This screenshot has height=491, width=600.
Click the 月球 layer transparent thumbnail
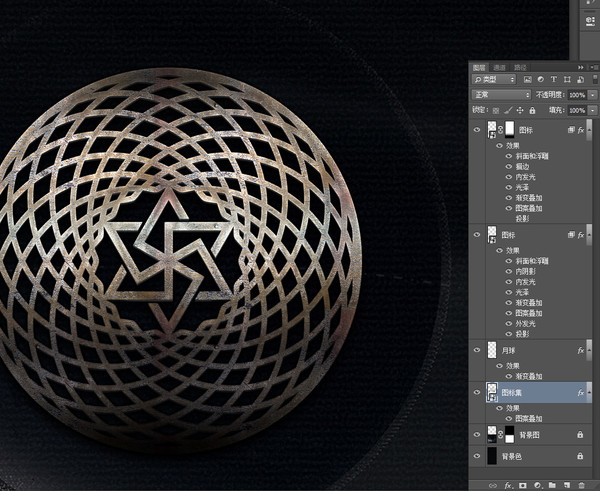(492, 350)
